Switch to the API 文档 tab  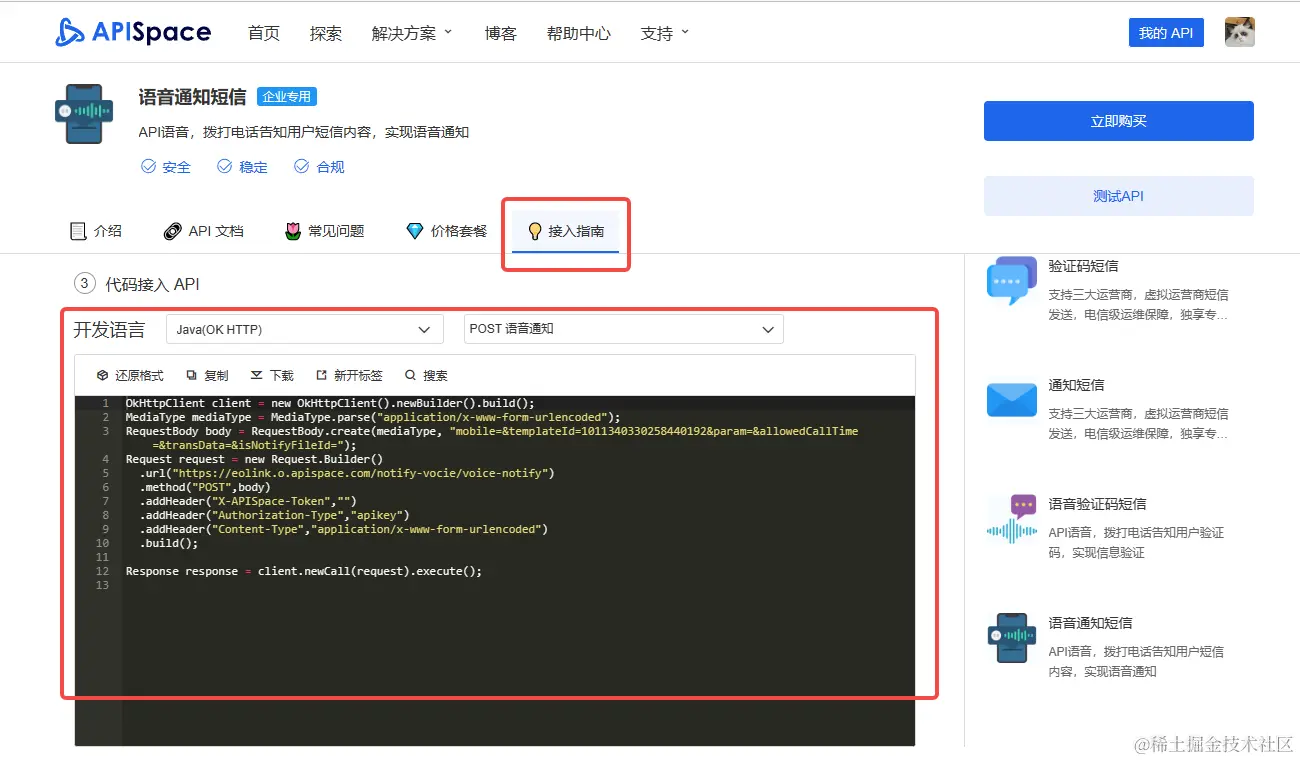pos(203,231)
